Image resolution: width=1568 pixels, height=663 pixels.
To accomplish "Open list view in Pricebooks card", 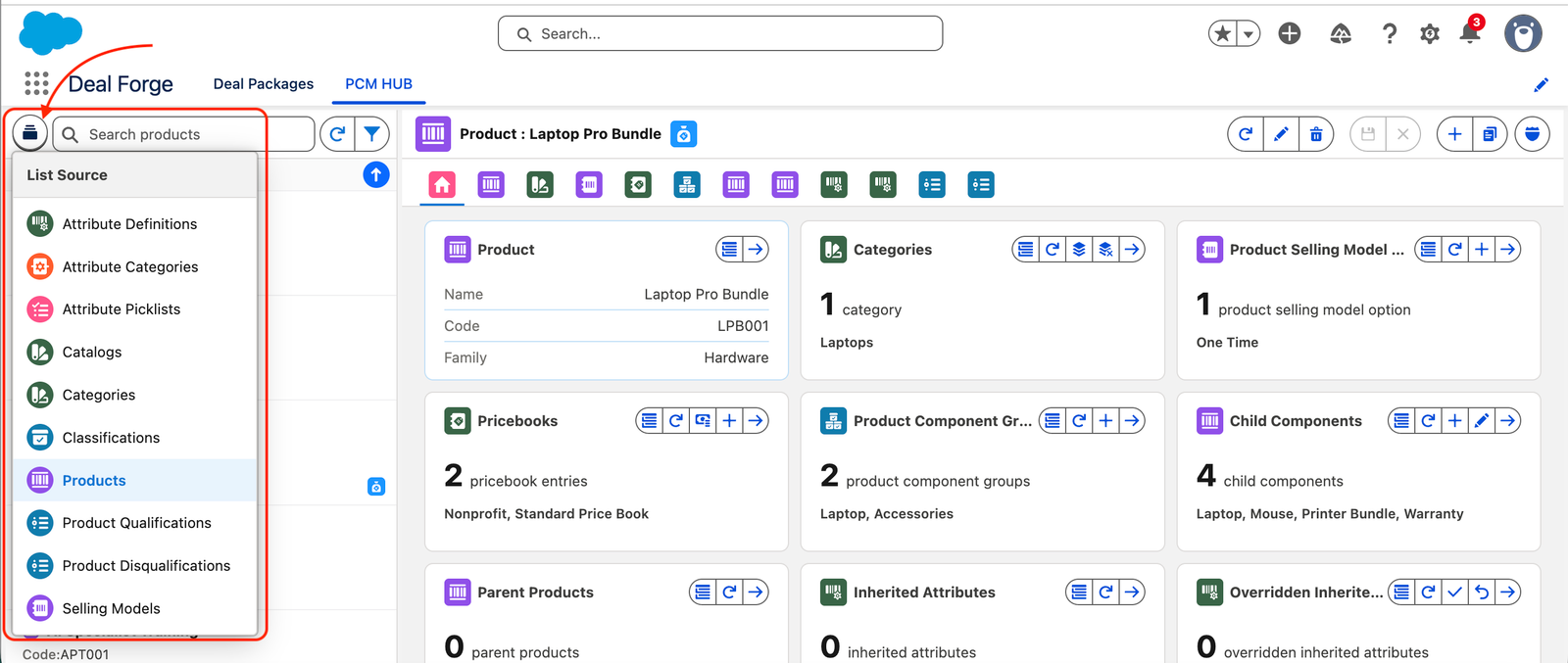I will click(650, 421).
